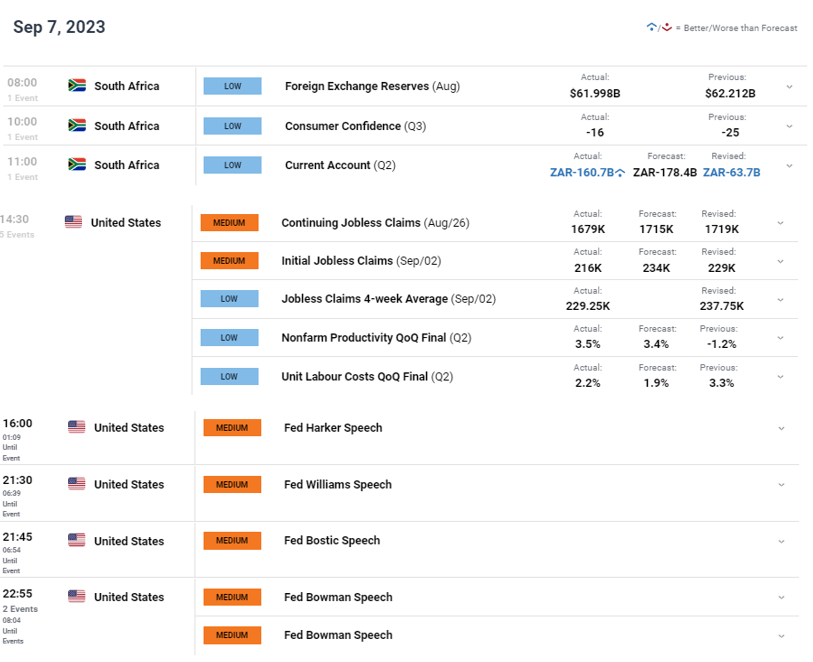Click US flag in the 21:45 Bostic row
This screenshot has width=813, height=662.
pyautogui.click(x=77, y=541)
